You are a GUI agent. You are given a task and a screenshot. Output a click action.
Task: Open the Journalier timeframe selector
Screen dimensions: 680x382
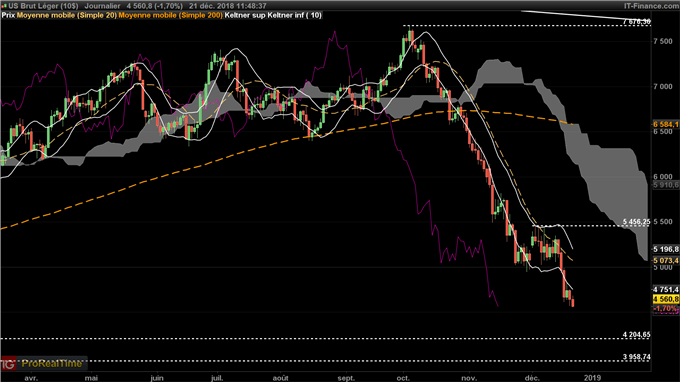tap(102, 6)
